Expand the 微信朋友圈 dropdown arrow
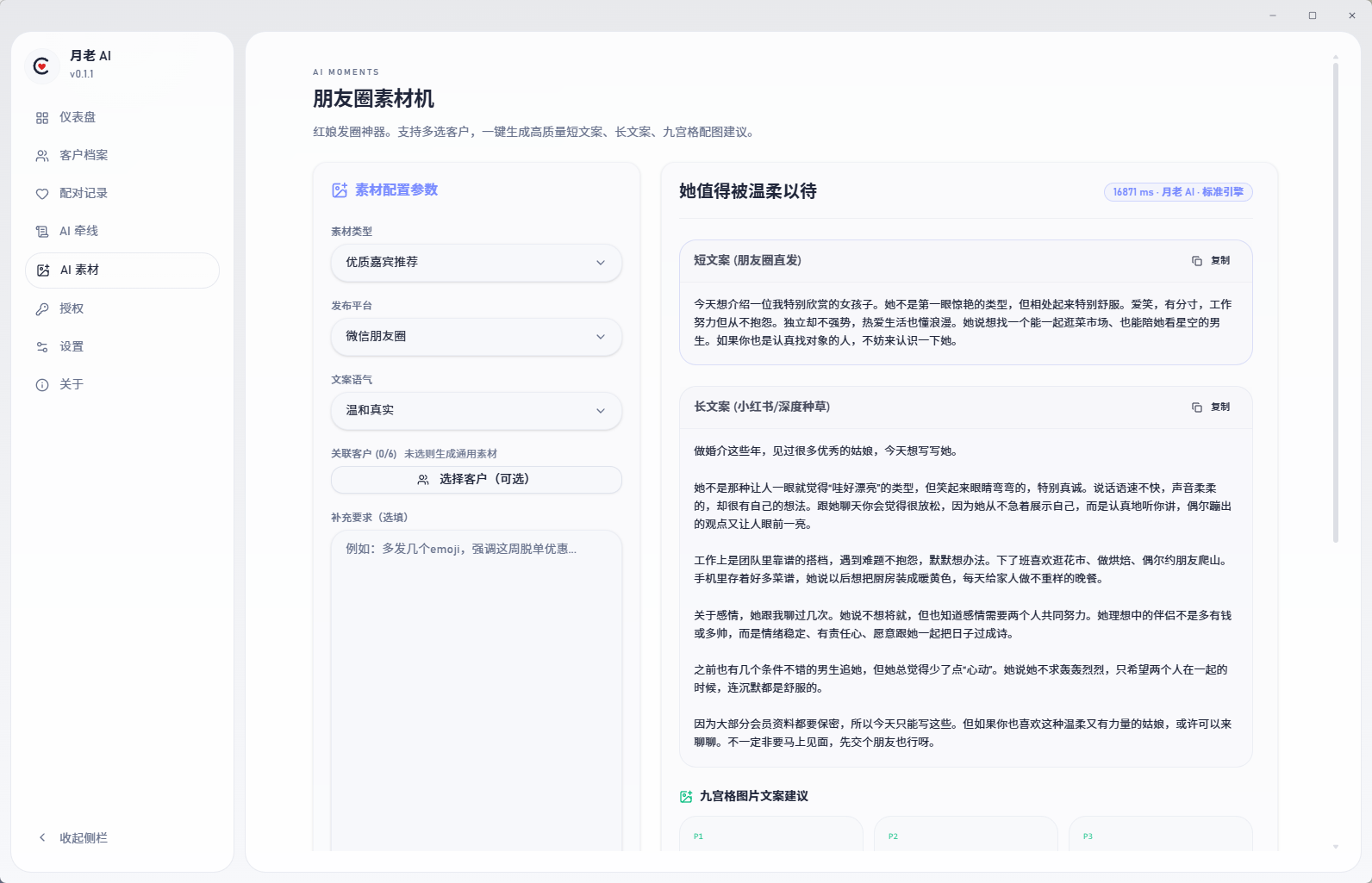The width and height of the screenshot is (1372, 883). click(x=601, y=337)
